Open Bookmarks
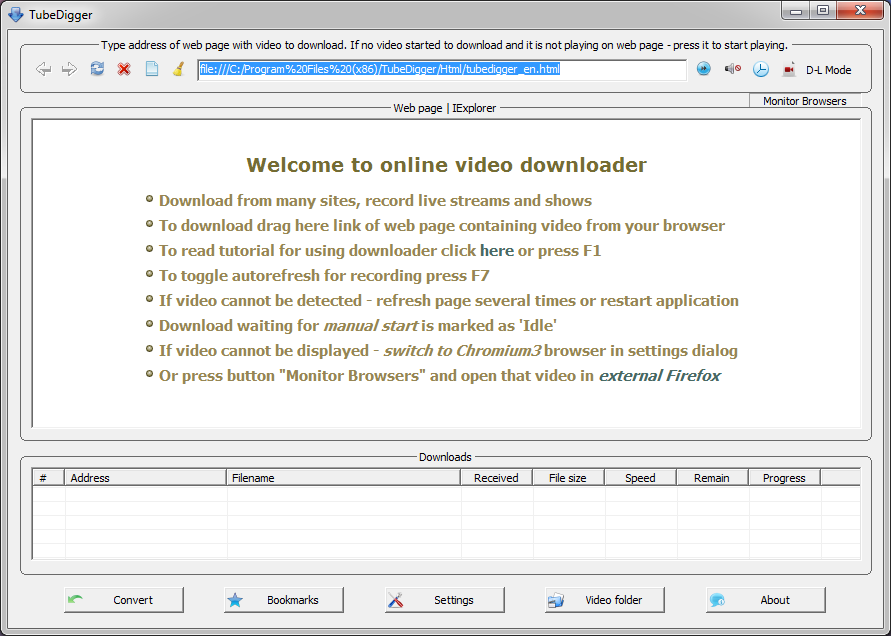Viewport: 891px width, 636px height. pyautogui.click(x=284, y=600)
